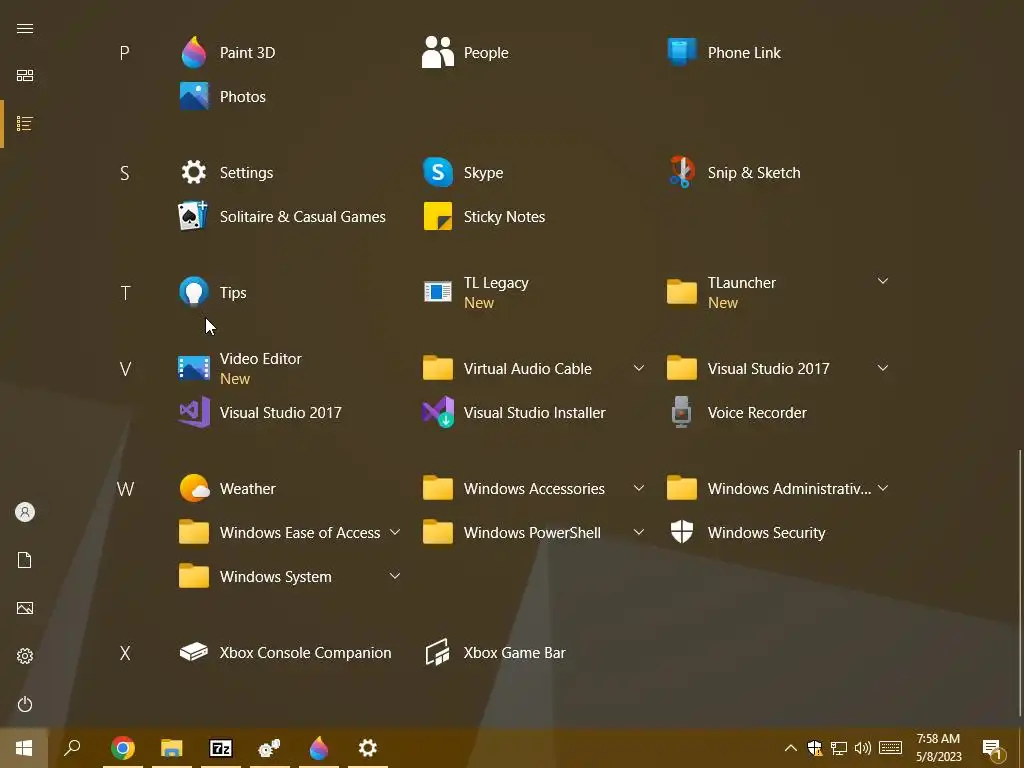Open Xbox Game Bar icon
Viewport: 1024px width, 768px height.
[438, 652]
